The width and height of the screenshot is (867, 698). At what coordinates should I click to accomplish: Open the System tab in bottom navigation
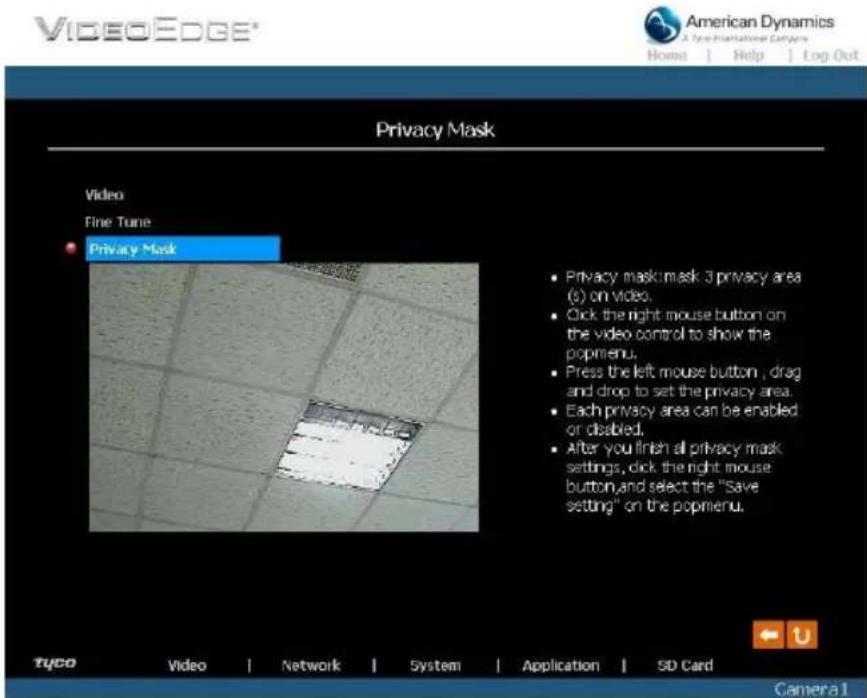(x=435, y=665)
